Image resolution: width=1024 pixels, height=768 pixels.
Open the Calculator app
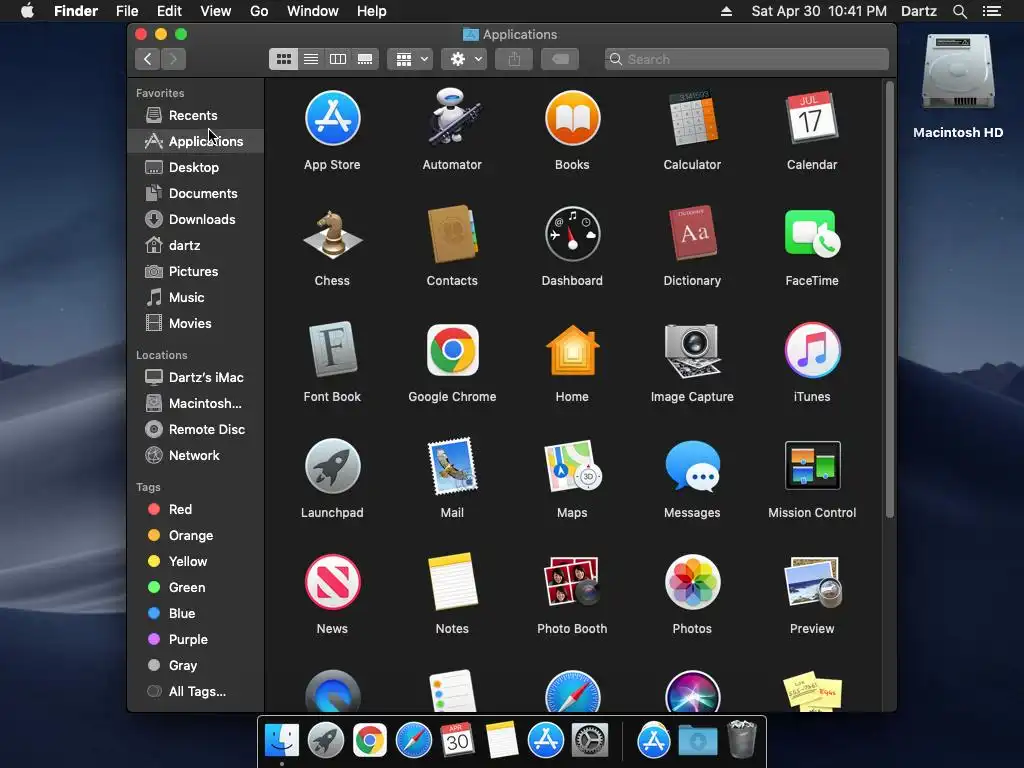[692, 118]
